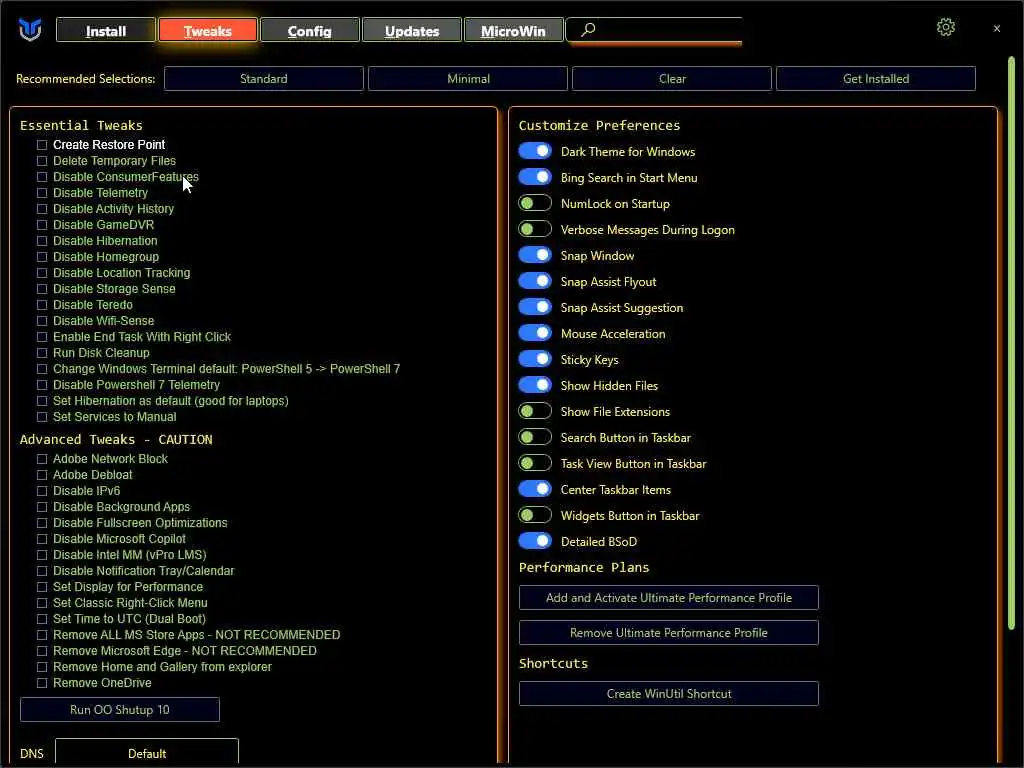Toggle the Snap Window switch
Screen dimensions: 1024x768
click(535, 255)
